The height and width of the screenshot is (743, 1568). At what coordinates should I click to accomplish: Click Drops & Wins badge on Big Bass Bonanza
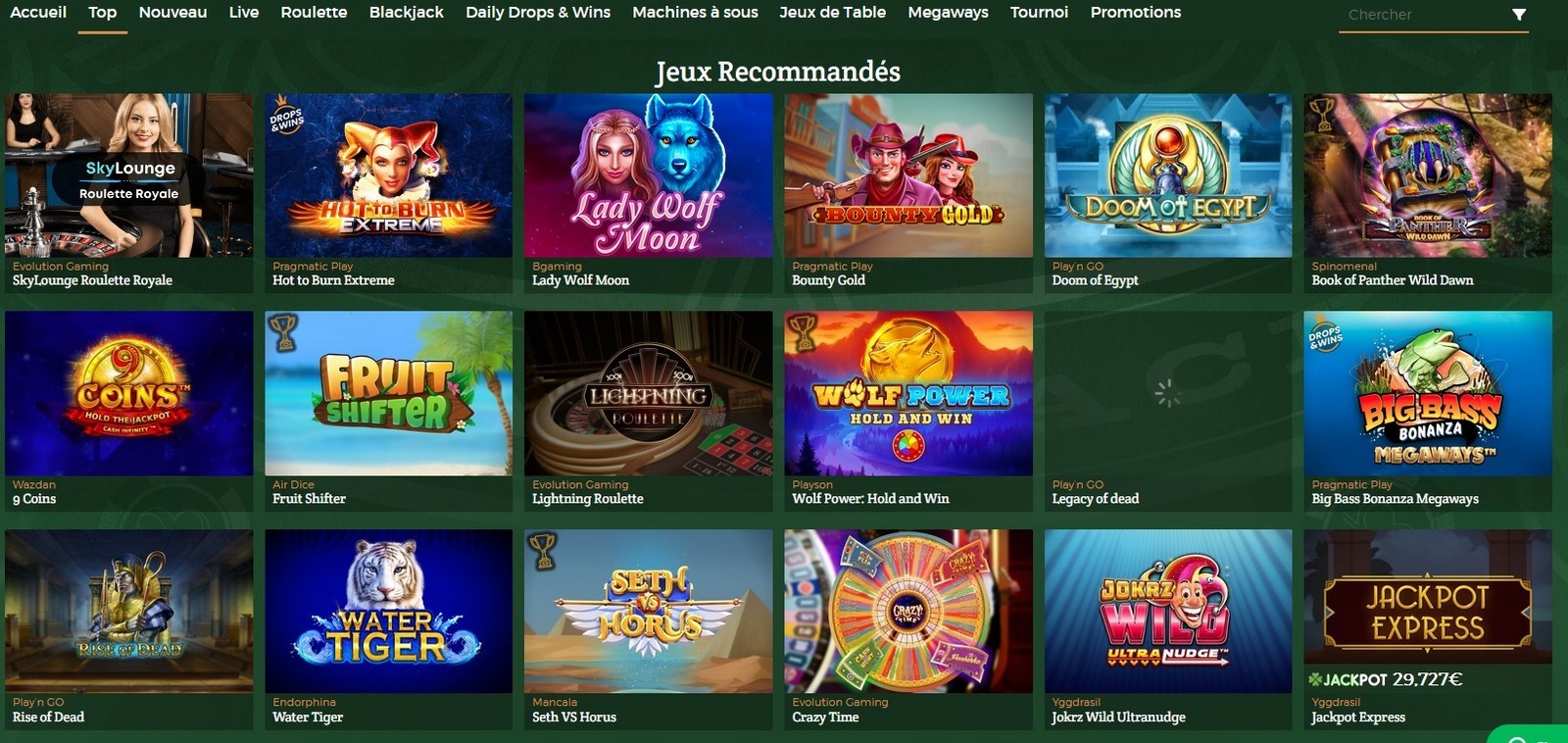(x=1325, y=335)
